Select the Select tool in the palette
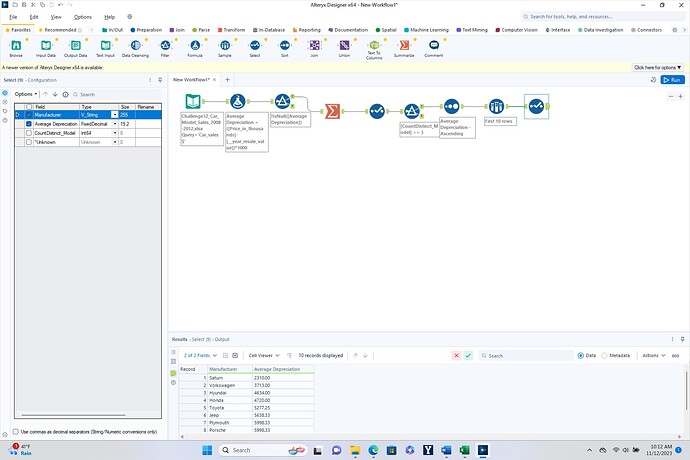The height and width of the screenshot is (460, 690). (x=255, y=45)
